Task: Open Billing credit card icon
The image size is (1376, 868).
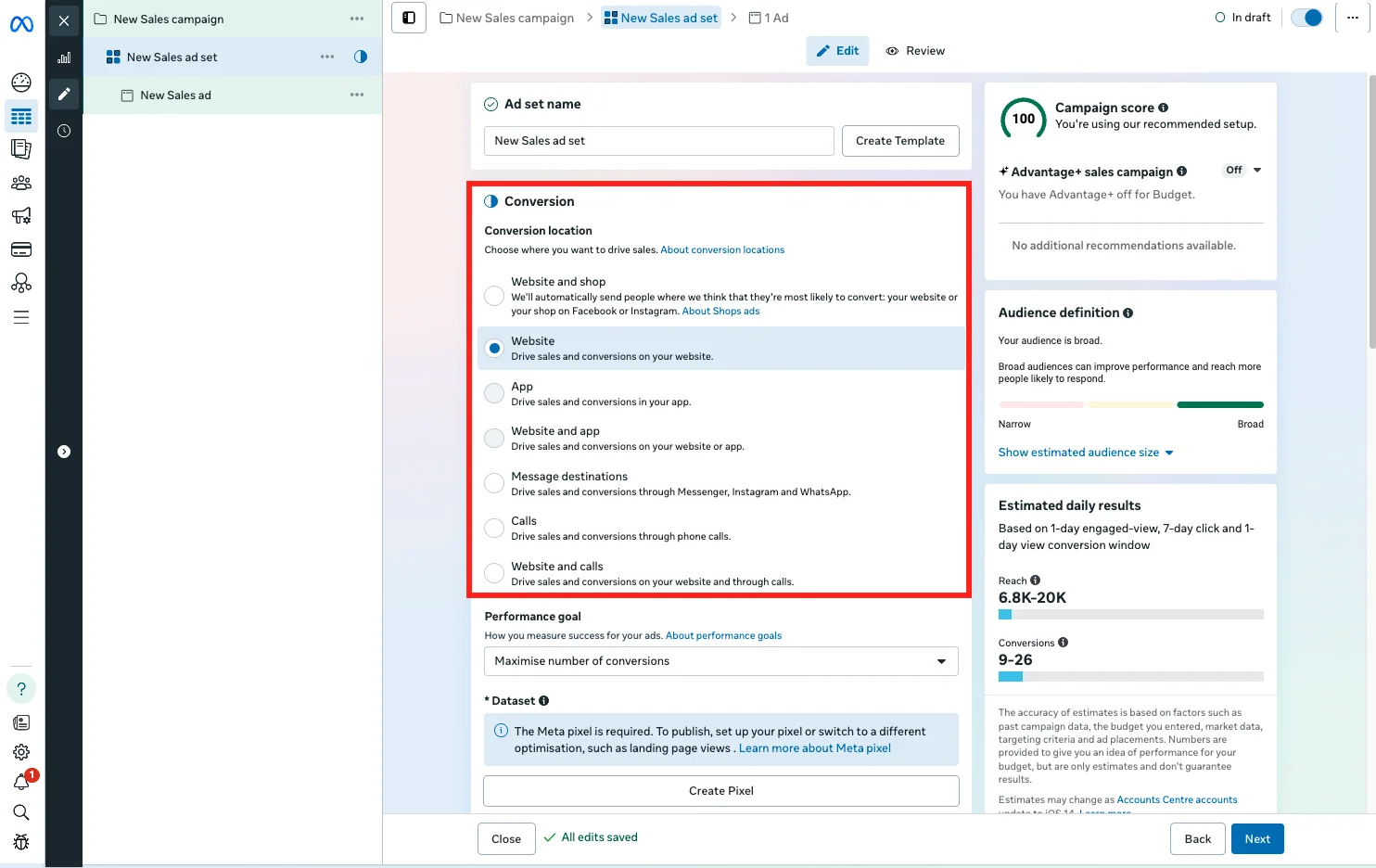Action: [21, 249]
